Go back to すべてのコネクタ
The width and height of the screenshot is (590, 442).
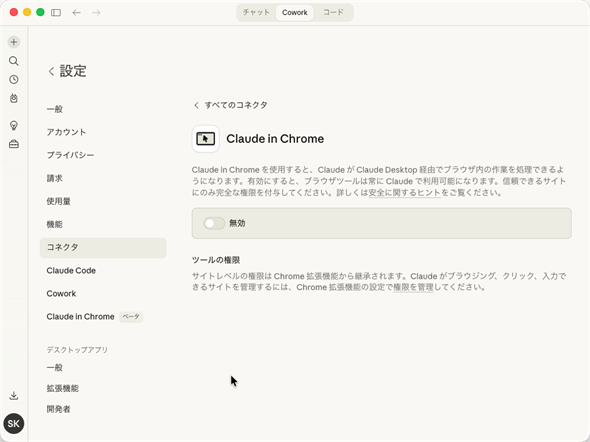coord(230,105)
